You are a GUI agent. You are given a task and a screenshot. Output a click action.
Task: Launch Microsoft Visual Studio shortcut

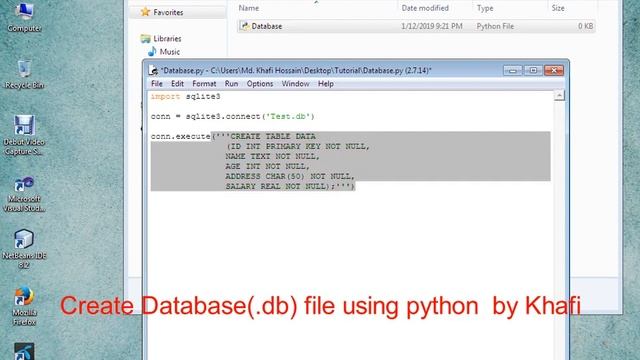(24, 194)
